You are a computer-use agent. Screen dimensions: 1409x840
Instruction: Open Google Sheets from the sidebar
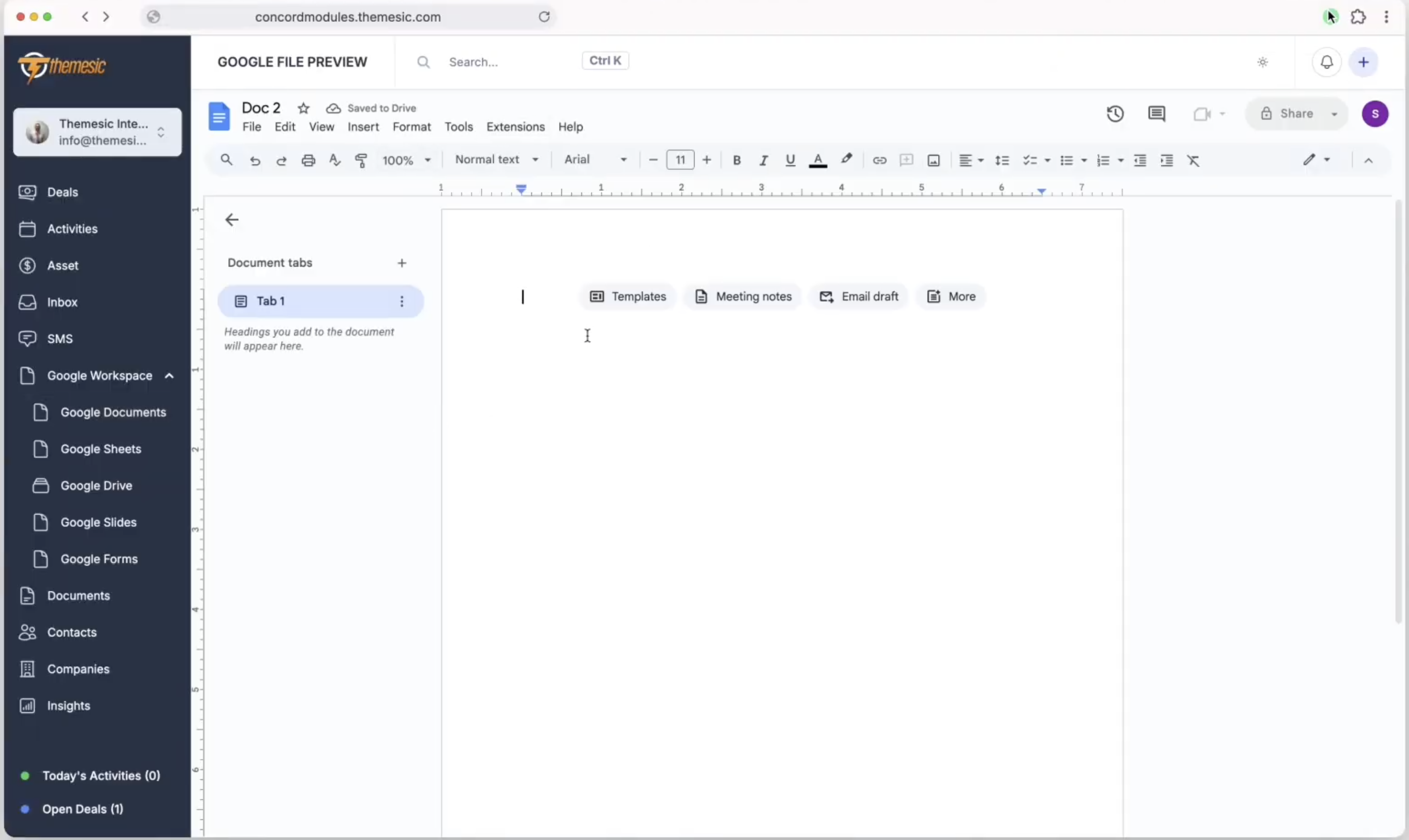pyautogui.click(x=101, y=448)
